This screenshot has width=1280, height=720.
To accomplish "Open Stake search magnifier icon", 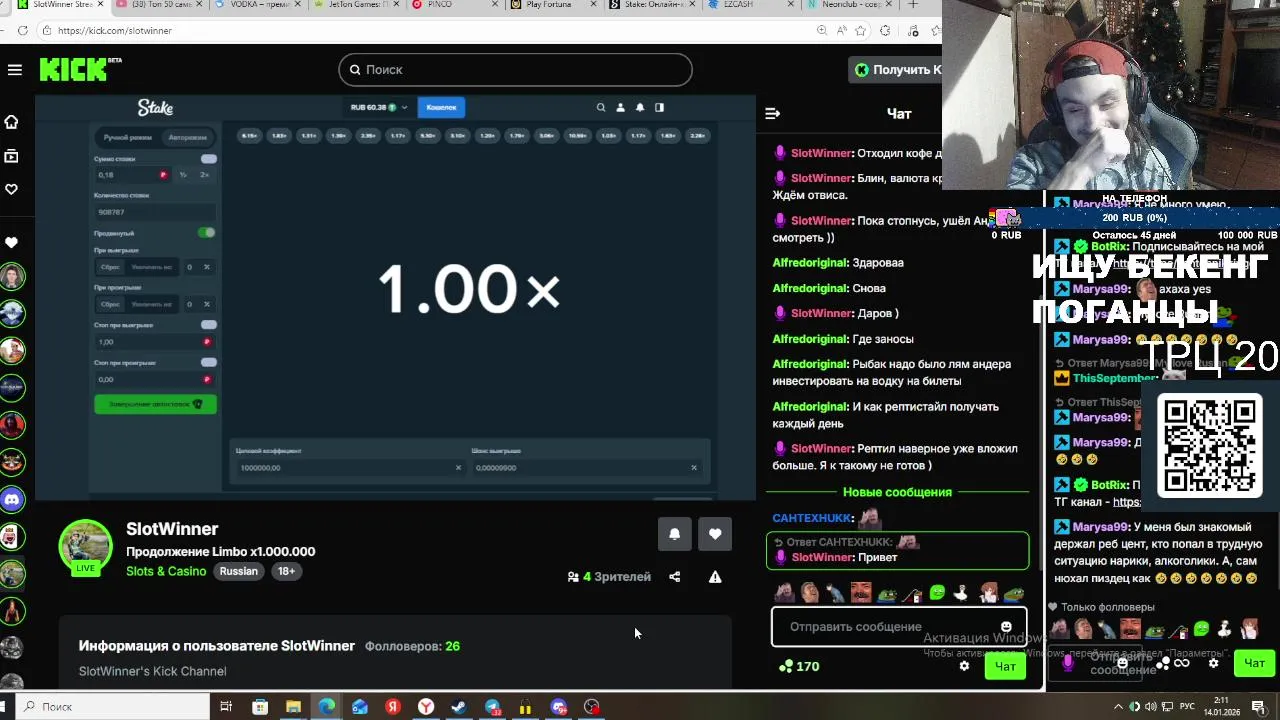I will pyautogui.click(x=601, y=107).
